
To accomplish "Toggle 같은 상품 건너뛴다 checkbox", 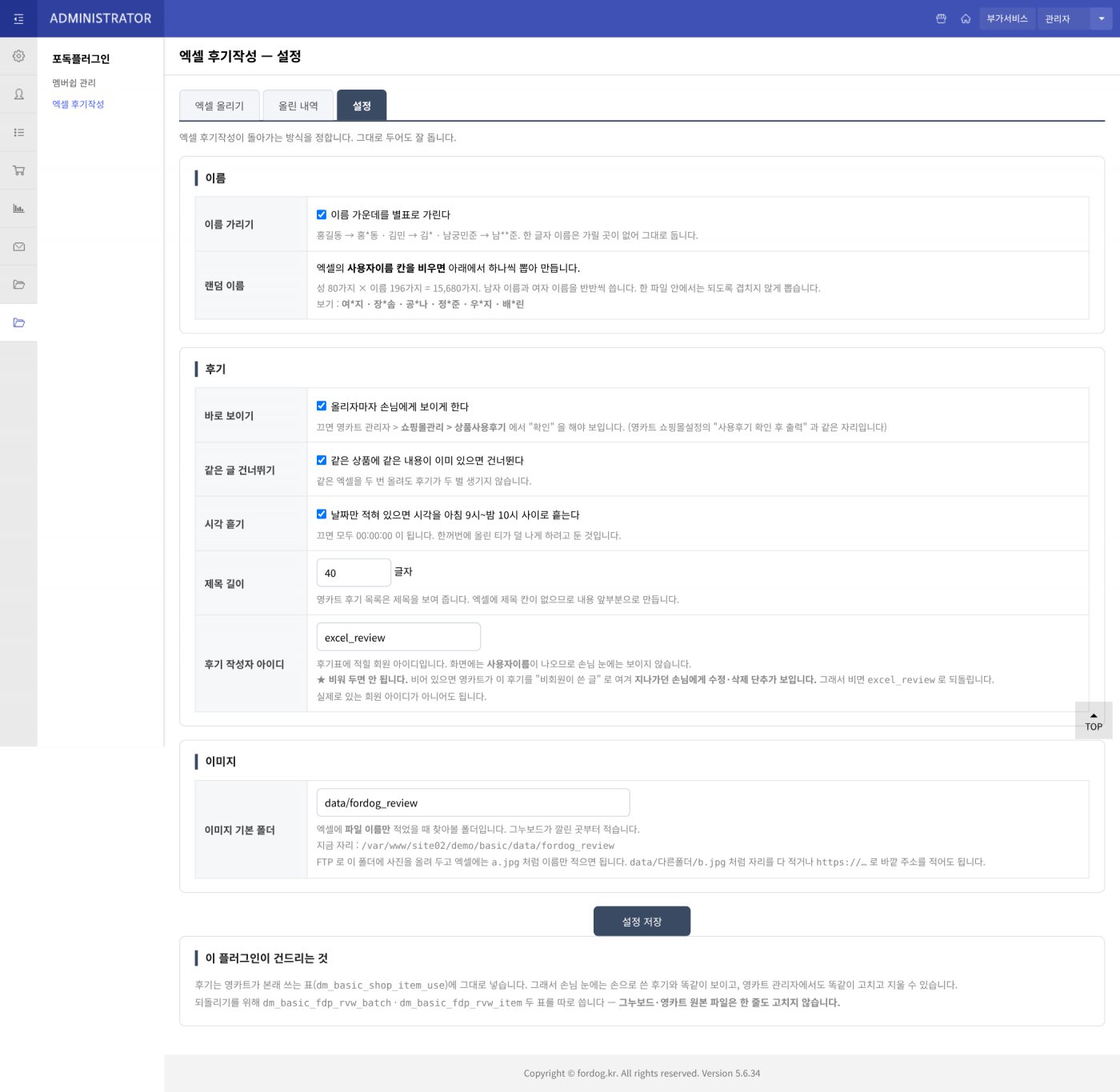I will coord(322,460).
